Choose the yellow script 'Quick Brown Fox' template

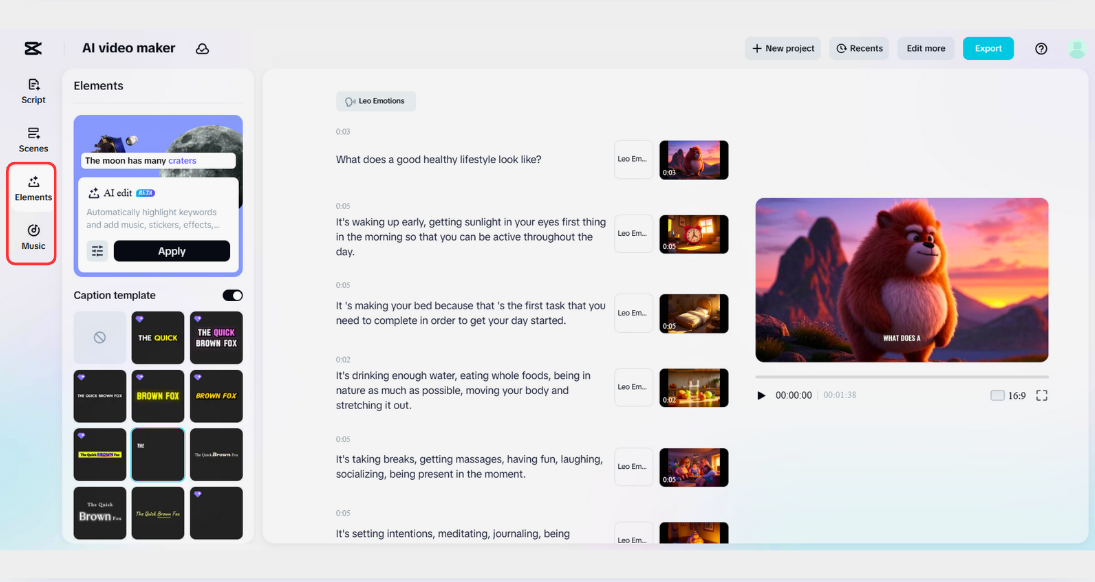(158, 514)
